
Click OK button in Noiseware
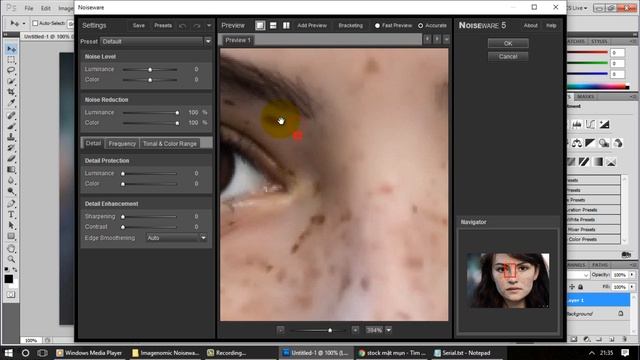(x=508, y=43)
